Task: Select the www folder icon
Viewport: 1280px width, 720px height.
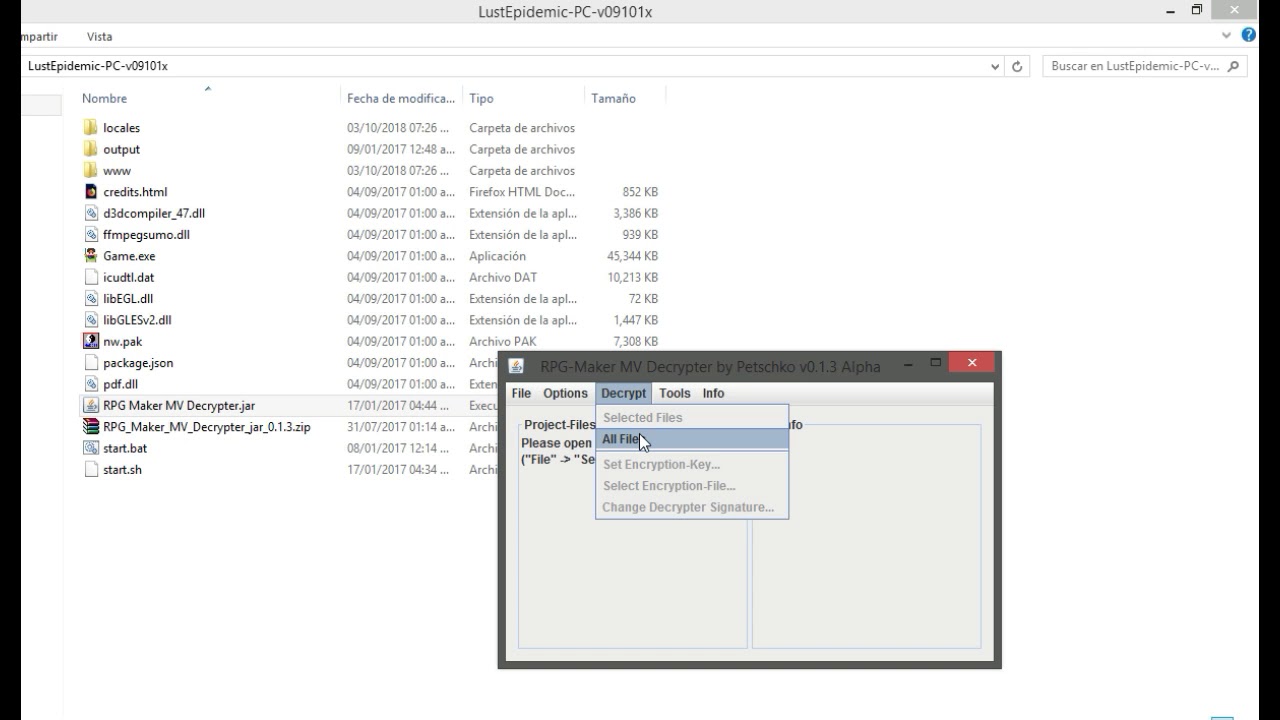Action: point(91,170)
